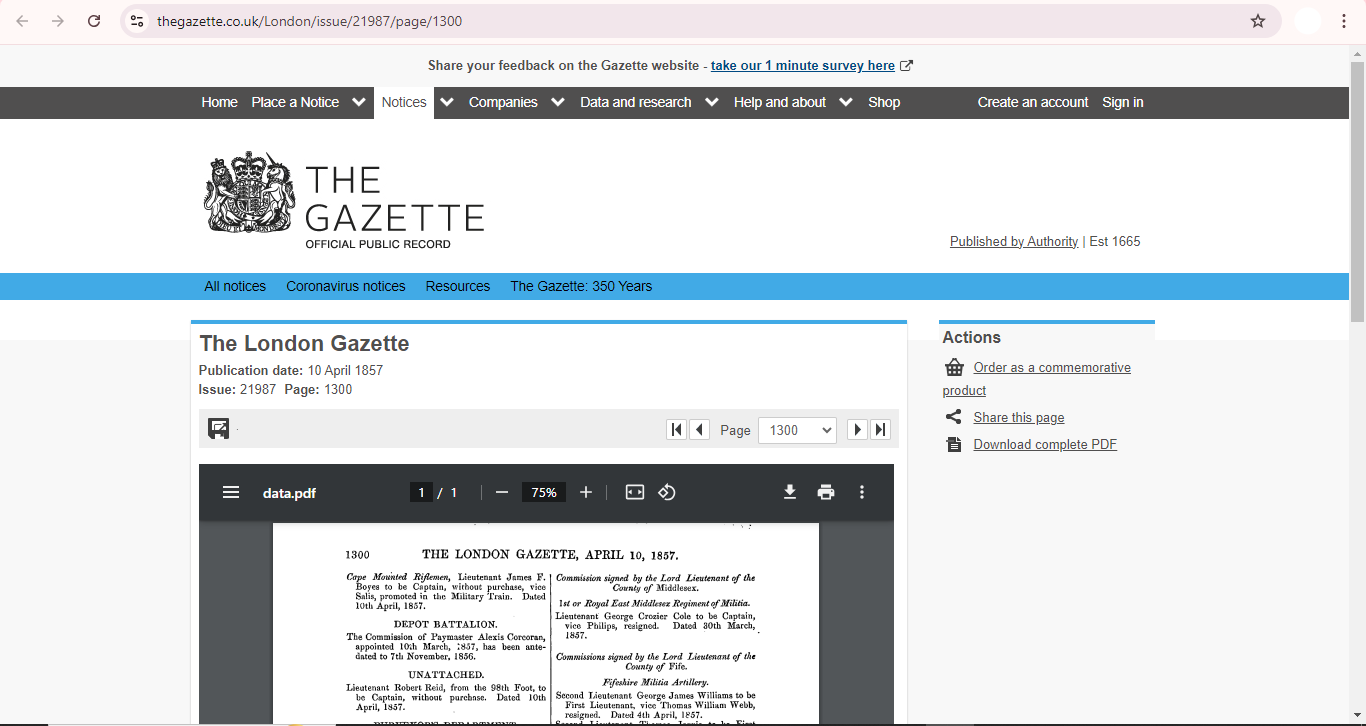Open PDF viewer more actions menu
Screen dimensions: 1366x726
(x=862, y=492)
